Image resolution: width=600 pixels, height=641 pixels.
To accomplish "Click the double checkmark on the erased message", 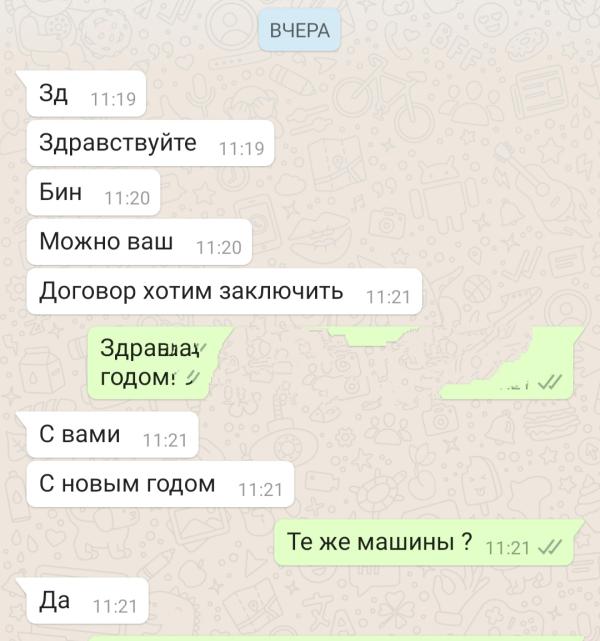I will 550,382.
